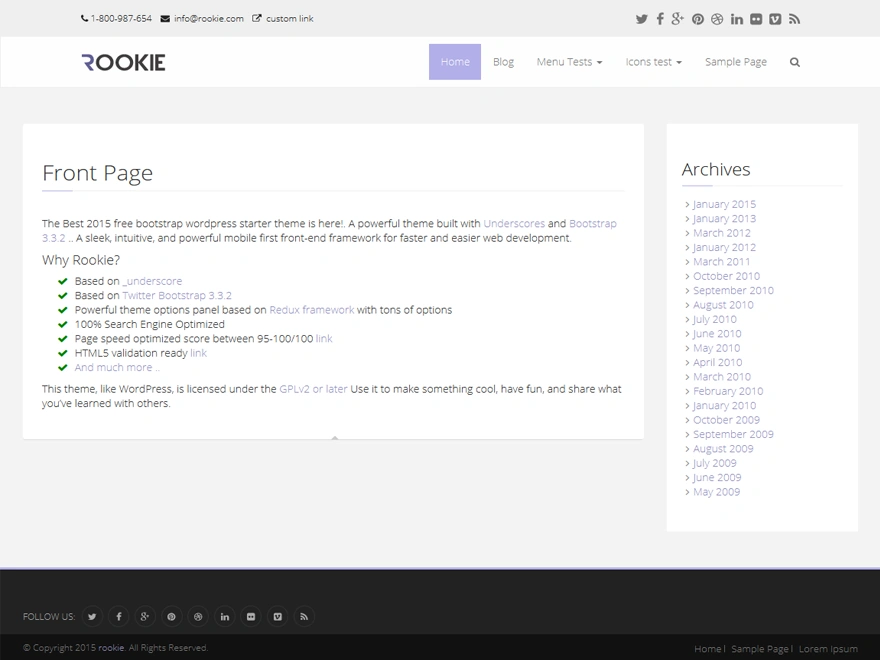Open the January 2013 archive
This screenshot has height=660, width=880.
click(x=724, y=219)
